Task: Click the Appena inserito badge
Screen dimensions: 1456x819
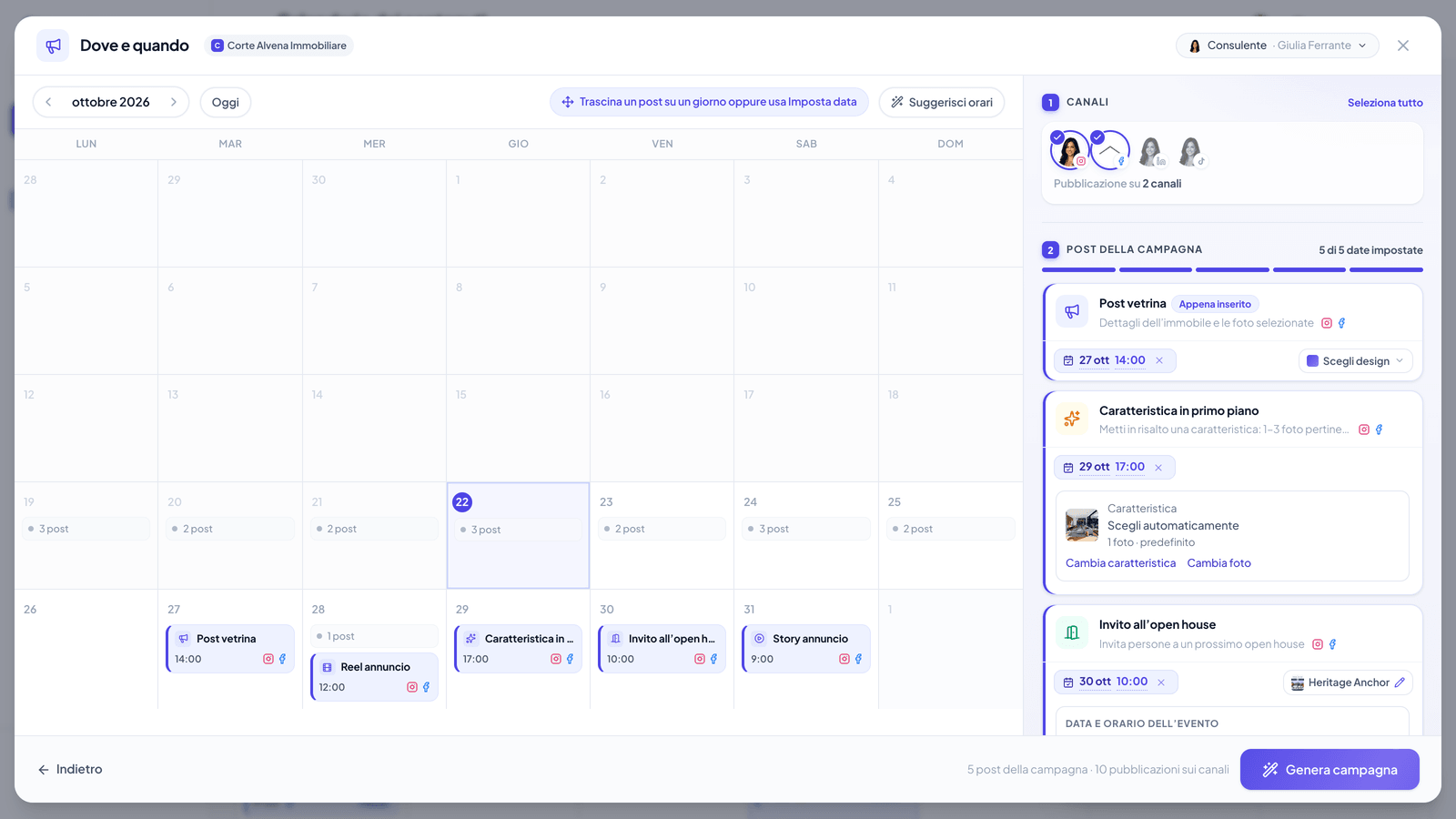Action: (x=1215, y=304)
